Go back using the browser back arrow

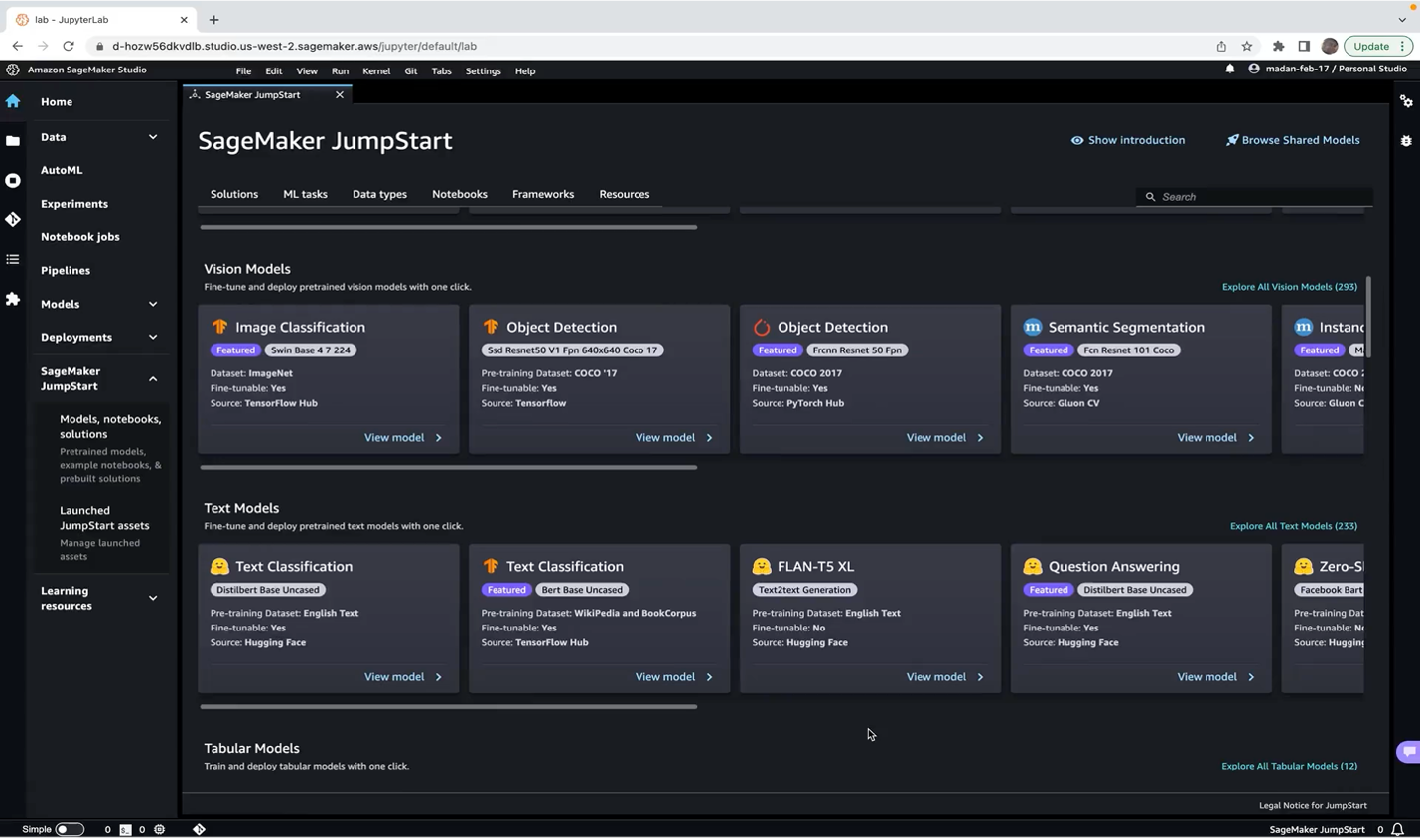coord(17,46)
